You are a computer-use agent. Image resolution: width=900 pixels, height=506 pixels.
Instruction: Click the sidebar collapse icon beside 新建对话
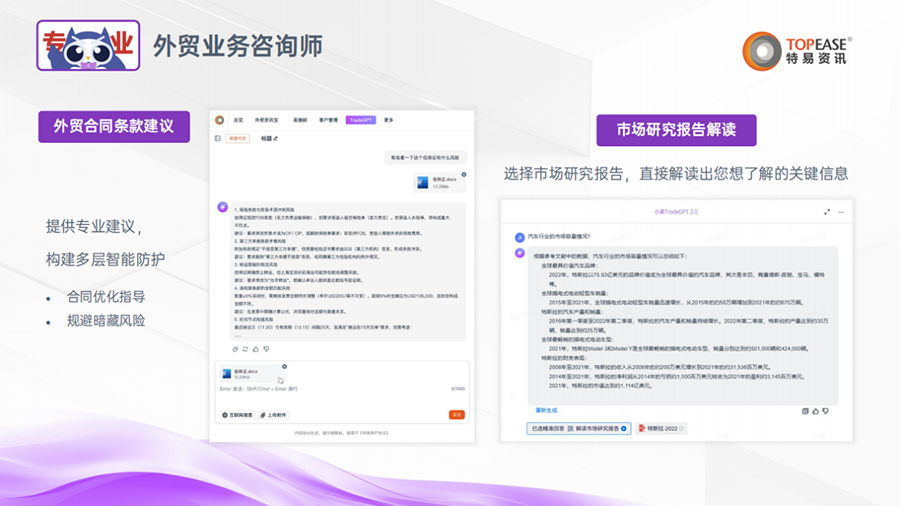pos(218,138)
